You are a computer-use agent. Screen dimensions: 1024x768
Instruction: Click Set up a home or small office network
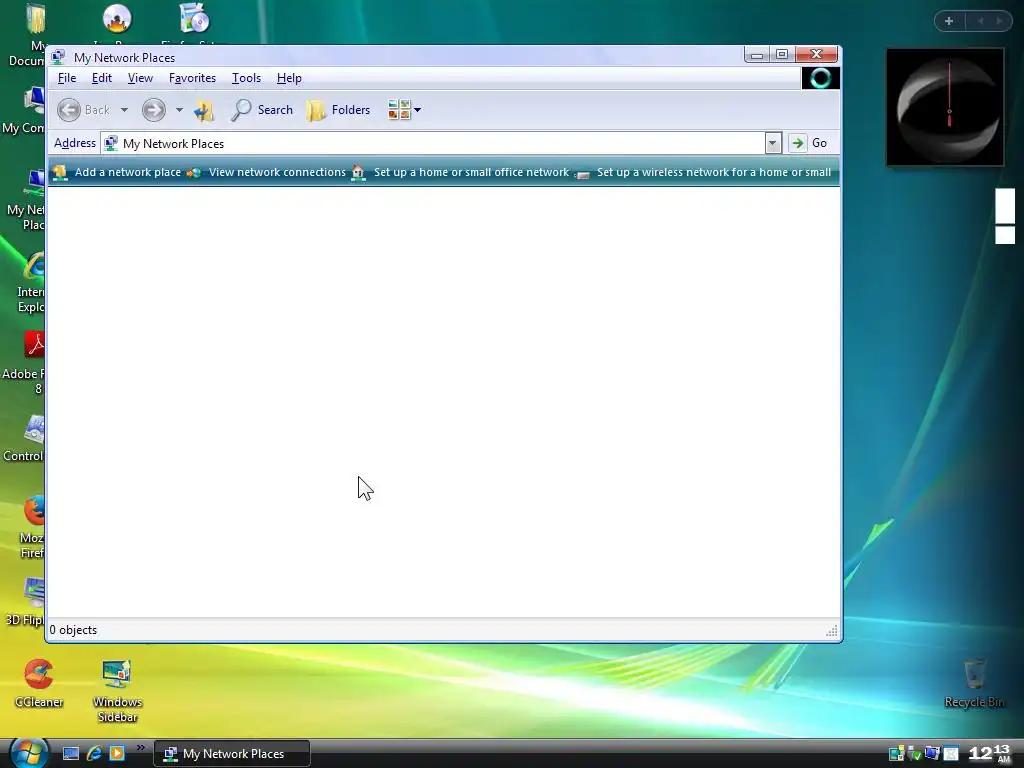coord(460,172)
